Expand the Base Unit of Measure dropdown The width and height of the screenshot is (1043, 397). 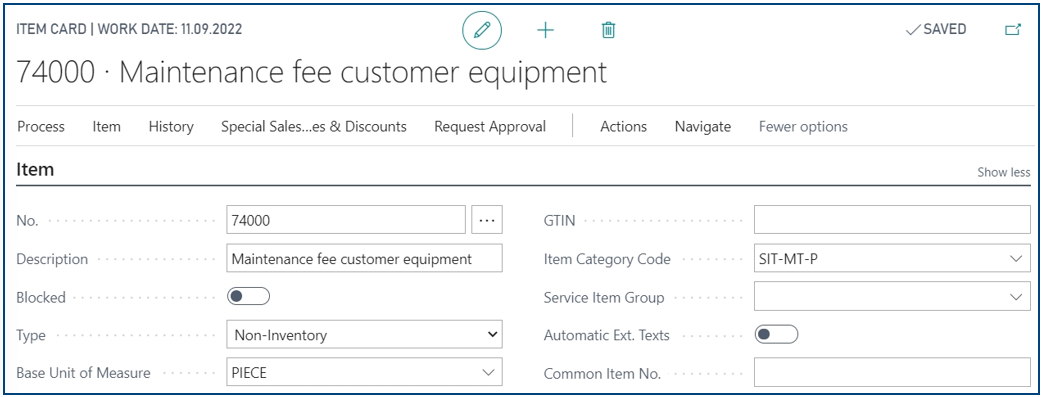click(488, 372)
